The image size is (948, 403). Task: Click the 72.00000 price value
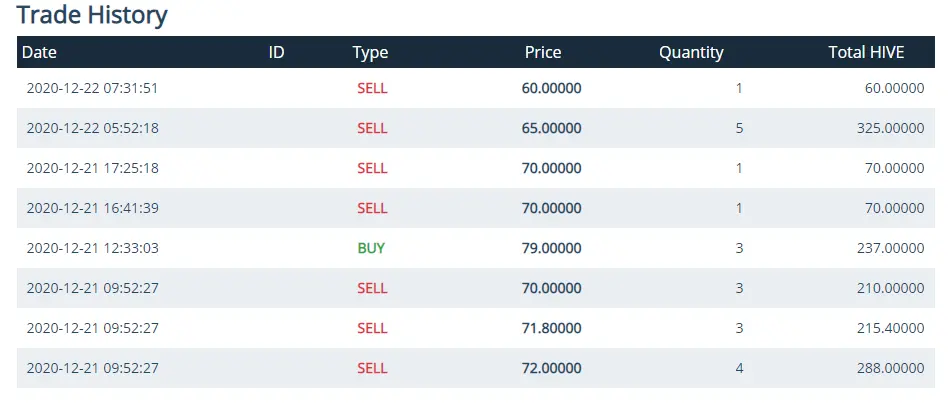[x=551, y=368]
